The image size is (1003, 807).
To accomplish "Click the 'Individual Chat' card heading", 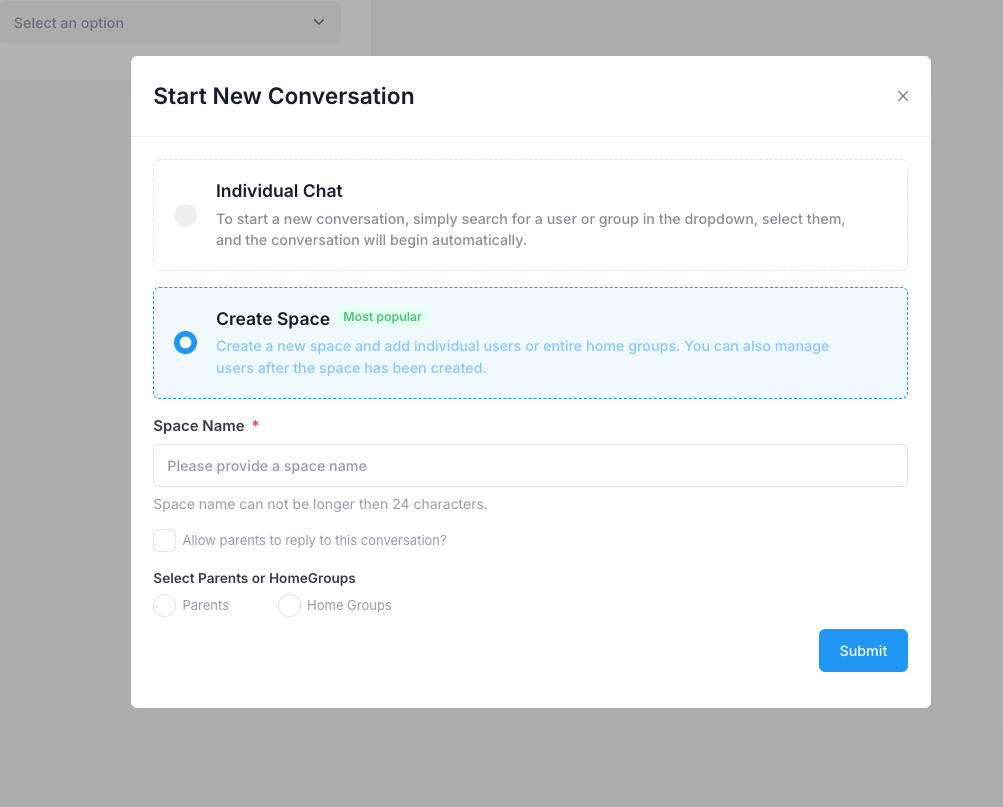I will (279, 191).
